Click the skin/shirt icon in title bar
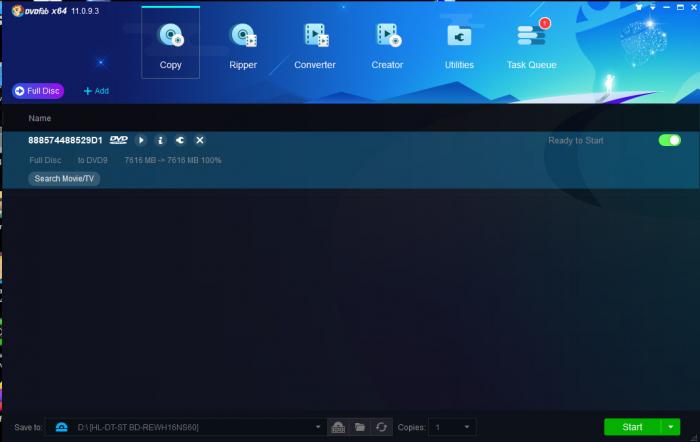Image resolution: width=700 pixels, height=442 pixels. coord(639,7)
